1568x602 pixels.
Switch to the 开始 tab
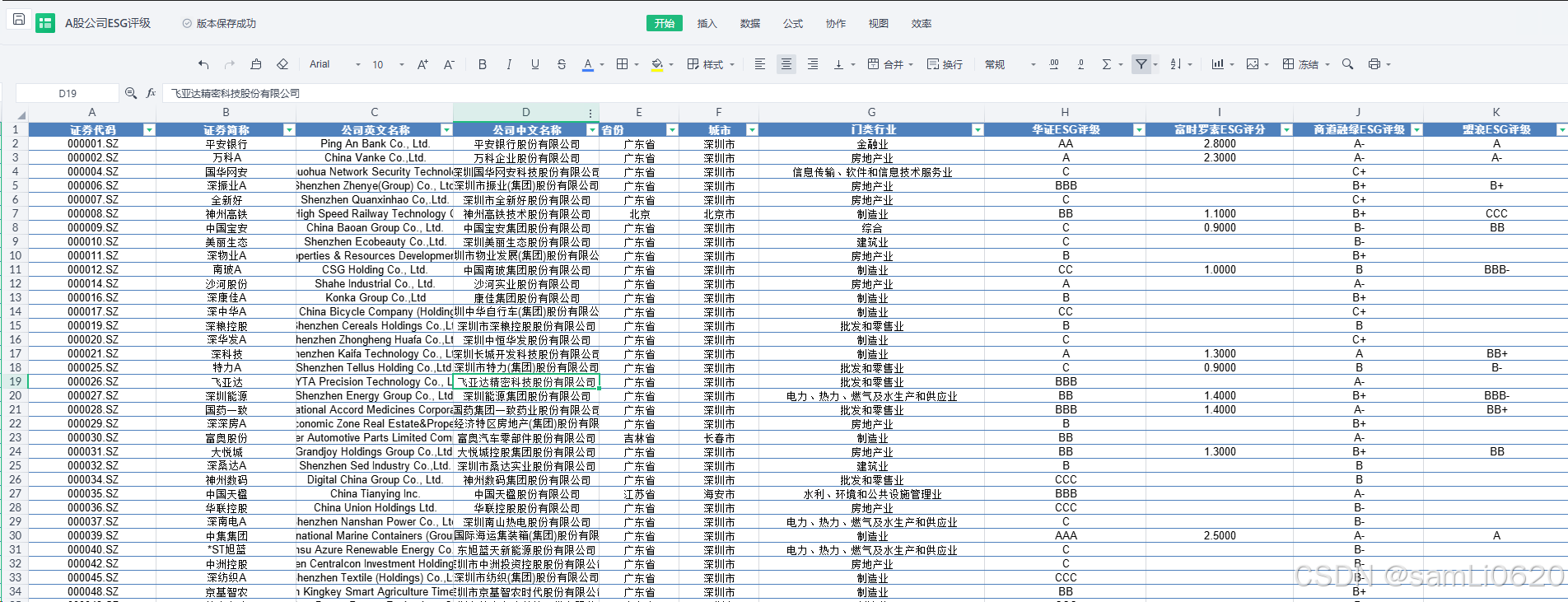(x=665, y=24)
